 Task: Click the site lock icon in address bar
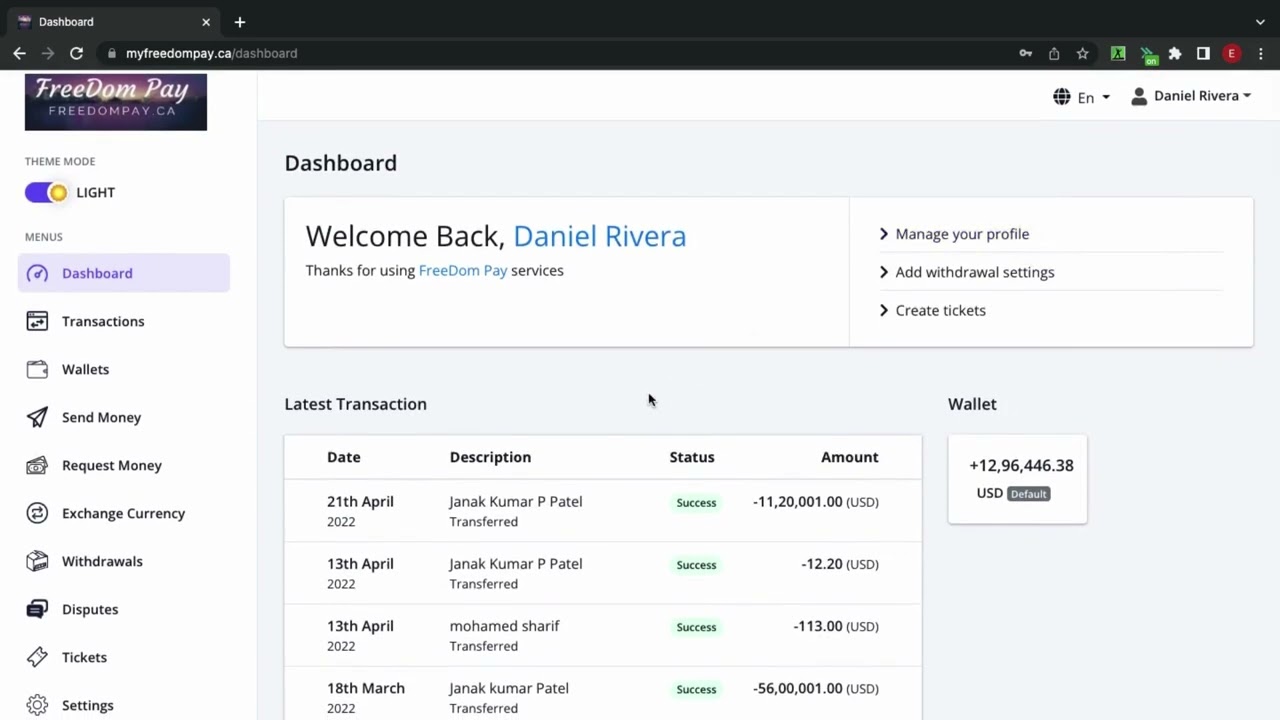pyautogui.click(x=112, y=53)
